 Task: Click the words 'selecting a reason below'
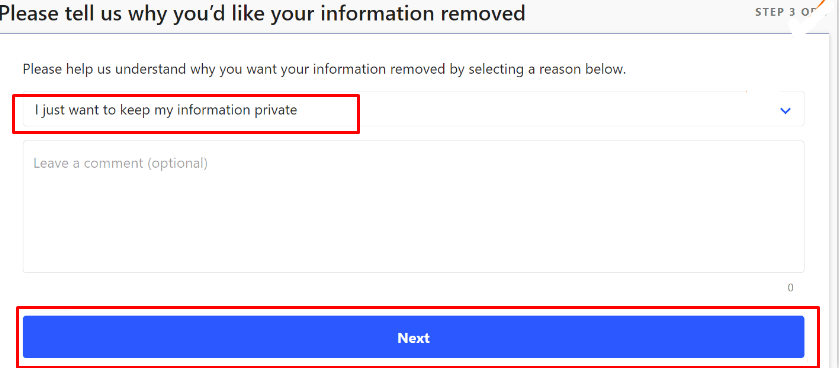pos(547,70)
